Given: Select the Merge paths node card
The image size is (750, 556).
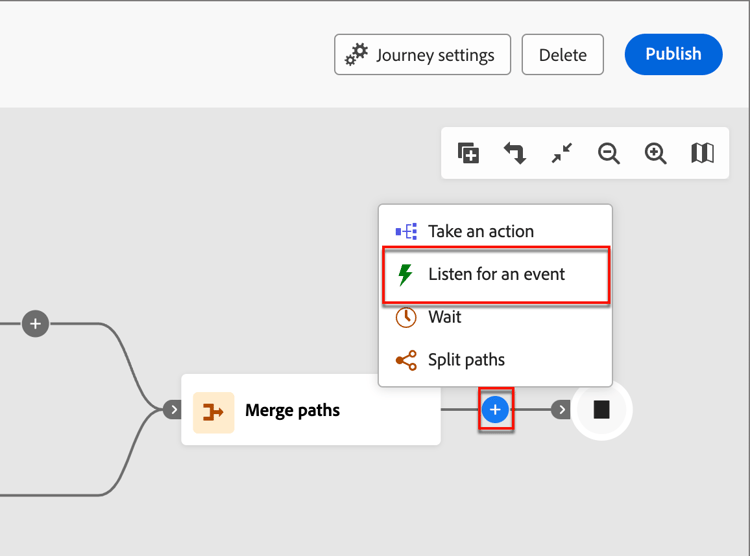Looking at the screenshot, I should click(x=311, y=410).
